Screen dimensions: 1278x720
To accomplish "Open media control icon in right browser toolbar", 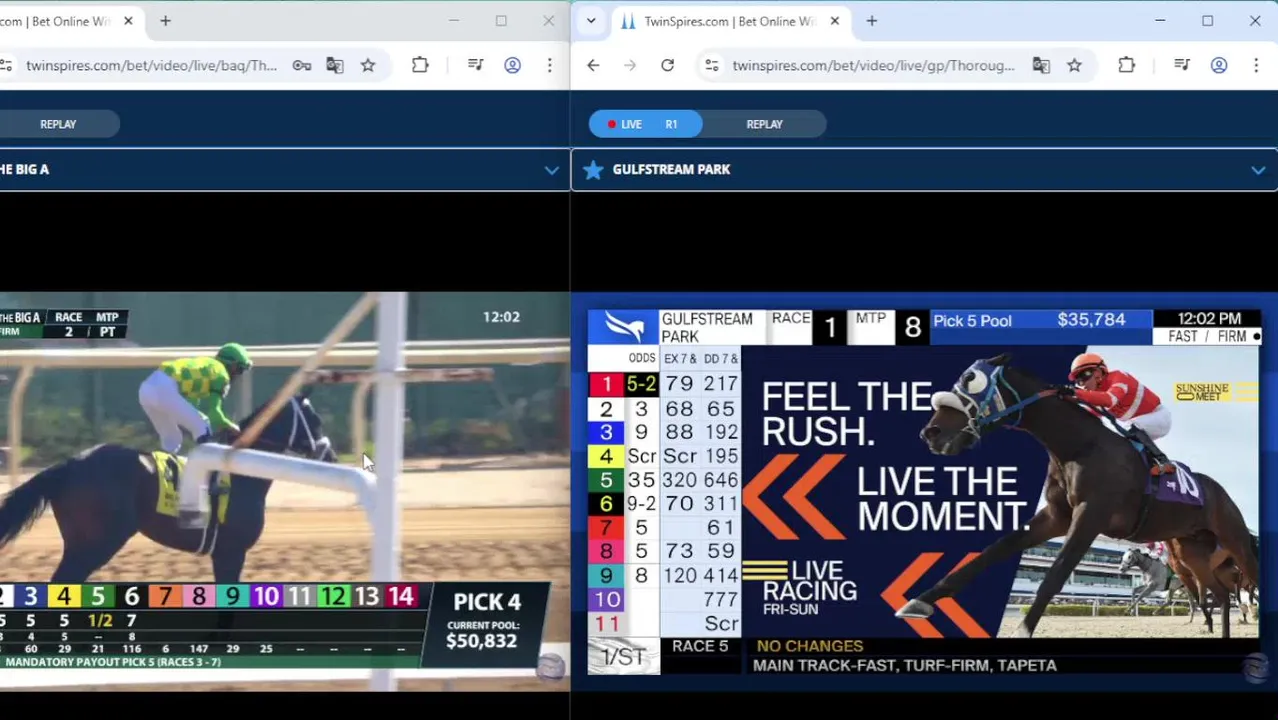I will click(1182, 66).
